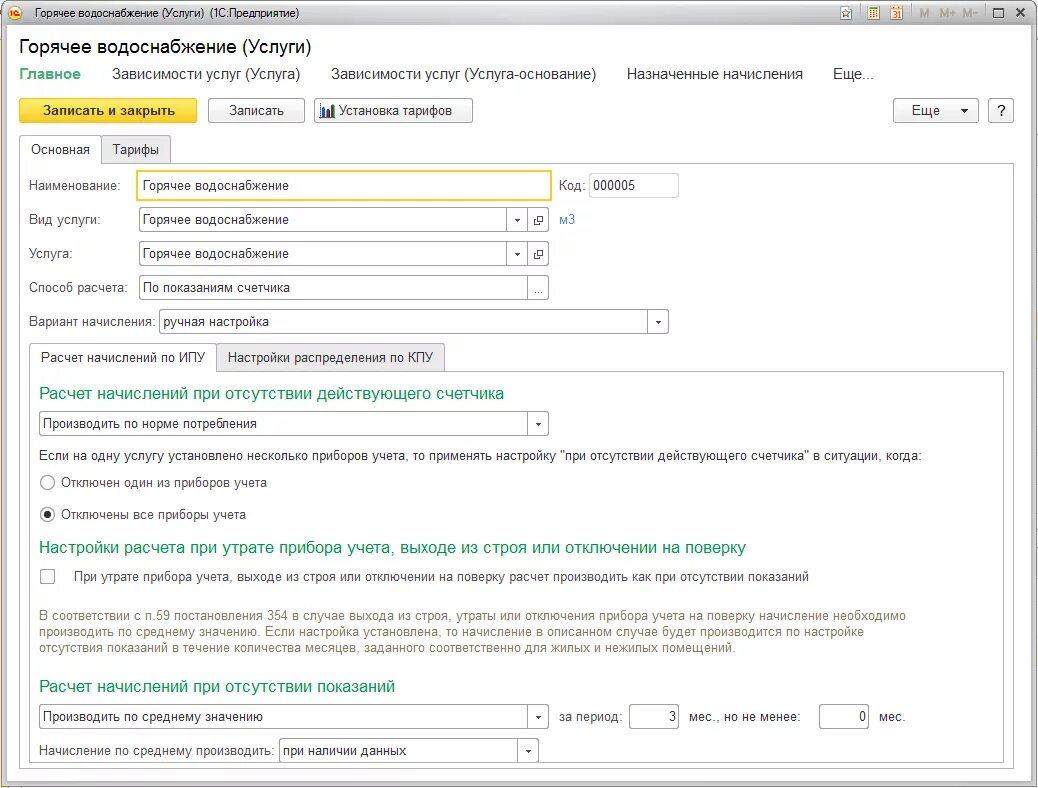Screen dimensions: 1038x788
Task: Add window to favorites star icon
Action: [845, 13]
